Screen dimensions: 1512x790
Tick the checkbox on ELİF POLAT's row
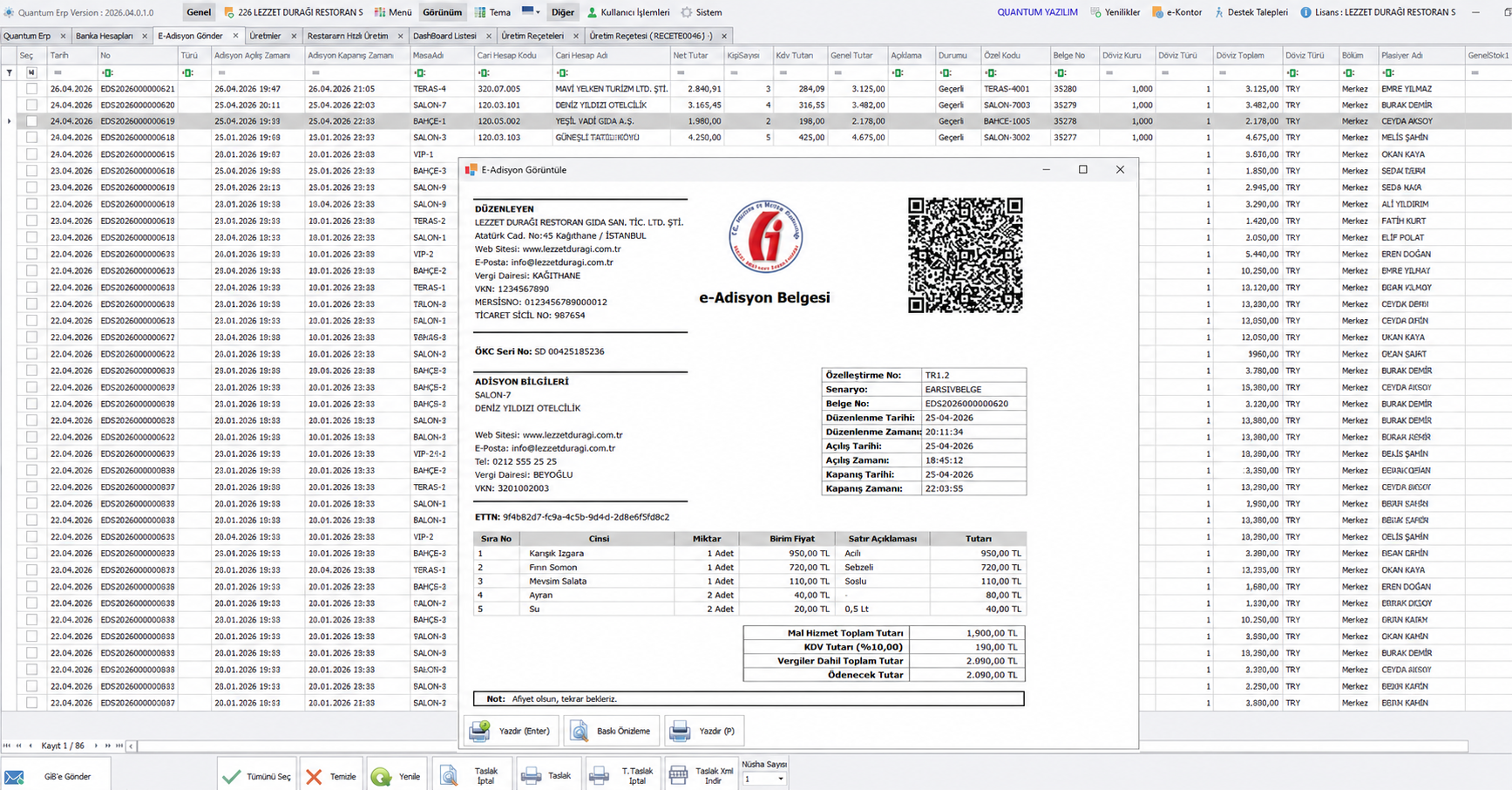click(x=31, y=237)
